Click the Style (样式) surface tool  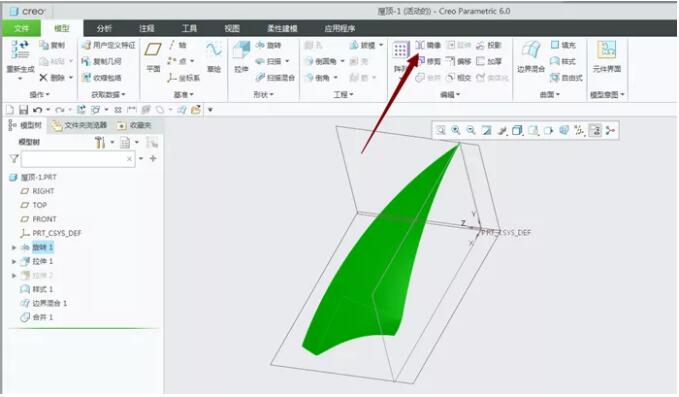(x=563, y=61)
